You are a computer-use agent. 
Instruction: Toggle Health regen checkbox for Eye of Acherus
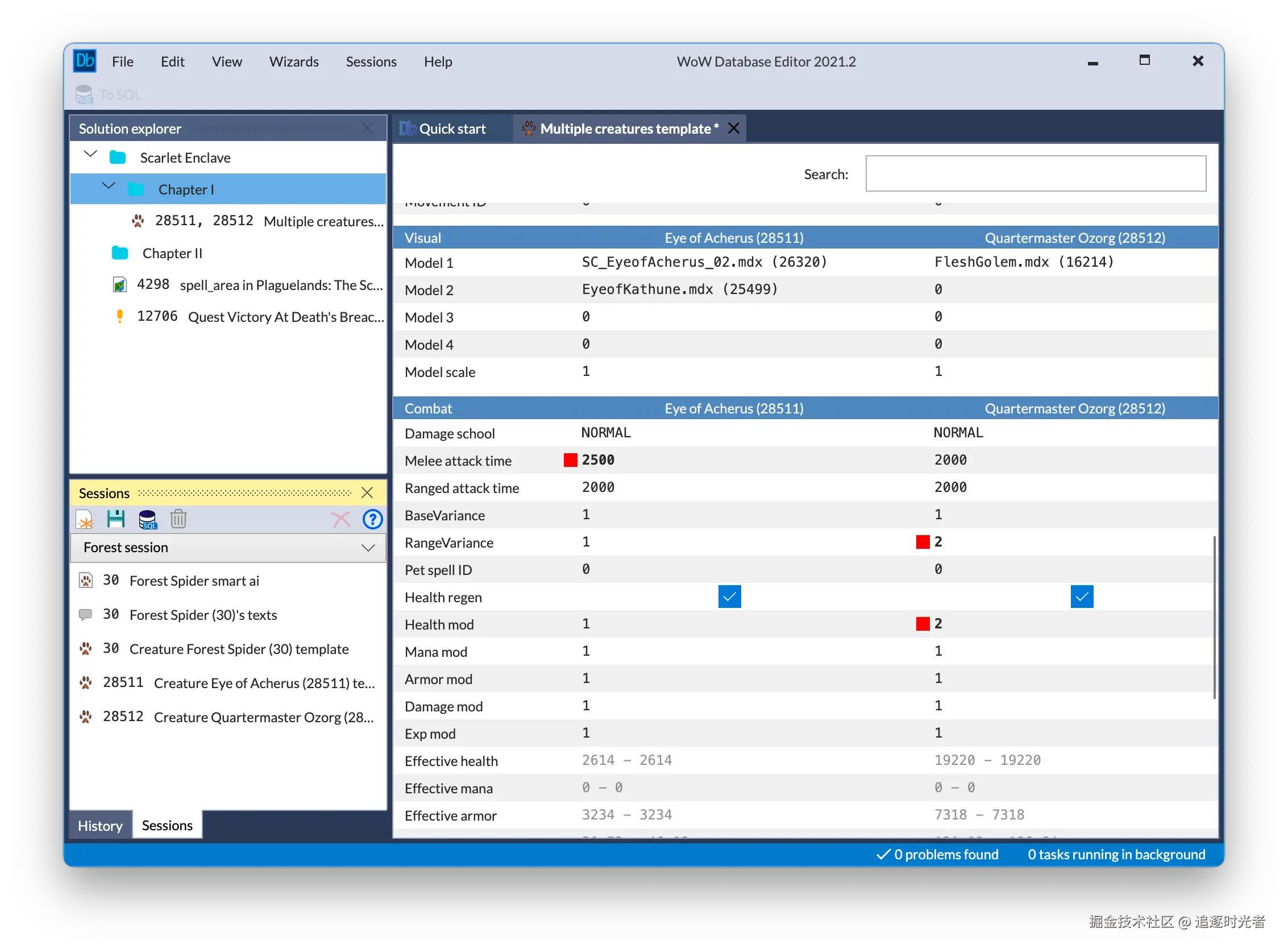[730, 598]
